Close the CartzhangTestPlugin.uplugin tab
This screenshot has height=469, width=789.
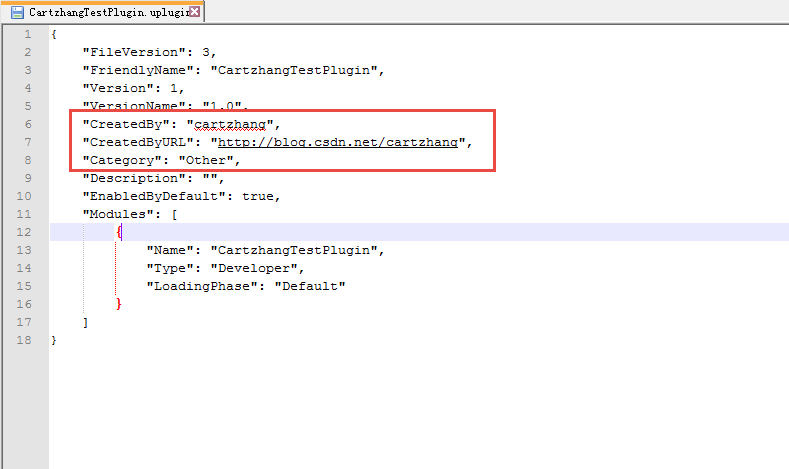click(x=195, y=12)
